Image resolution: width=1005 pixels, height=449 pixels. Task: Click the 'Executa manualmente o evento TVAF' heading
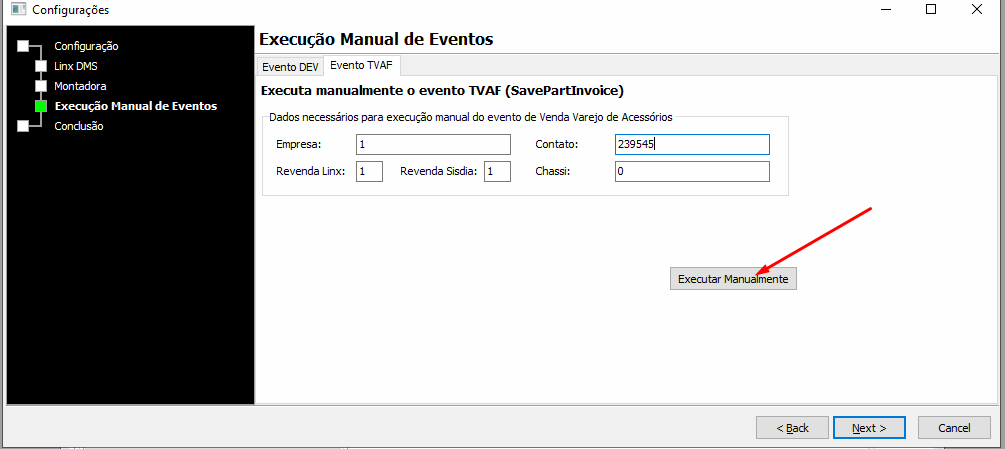(442, 91)
